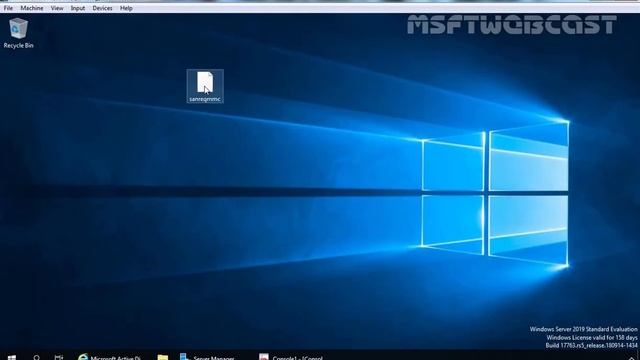Open the View menu
Image resolution: width=640 pixels, height=360 pixels.
pyautogui.click(x=57, y=8)
